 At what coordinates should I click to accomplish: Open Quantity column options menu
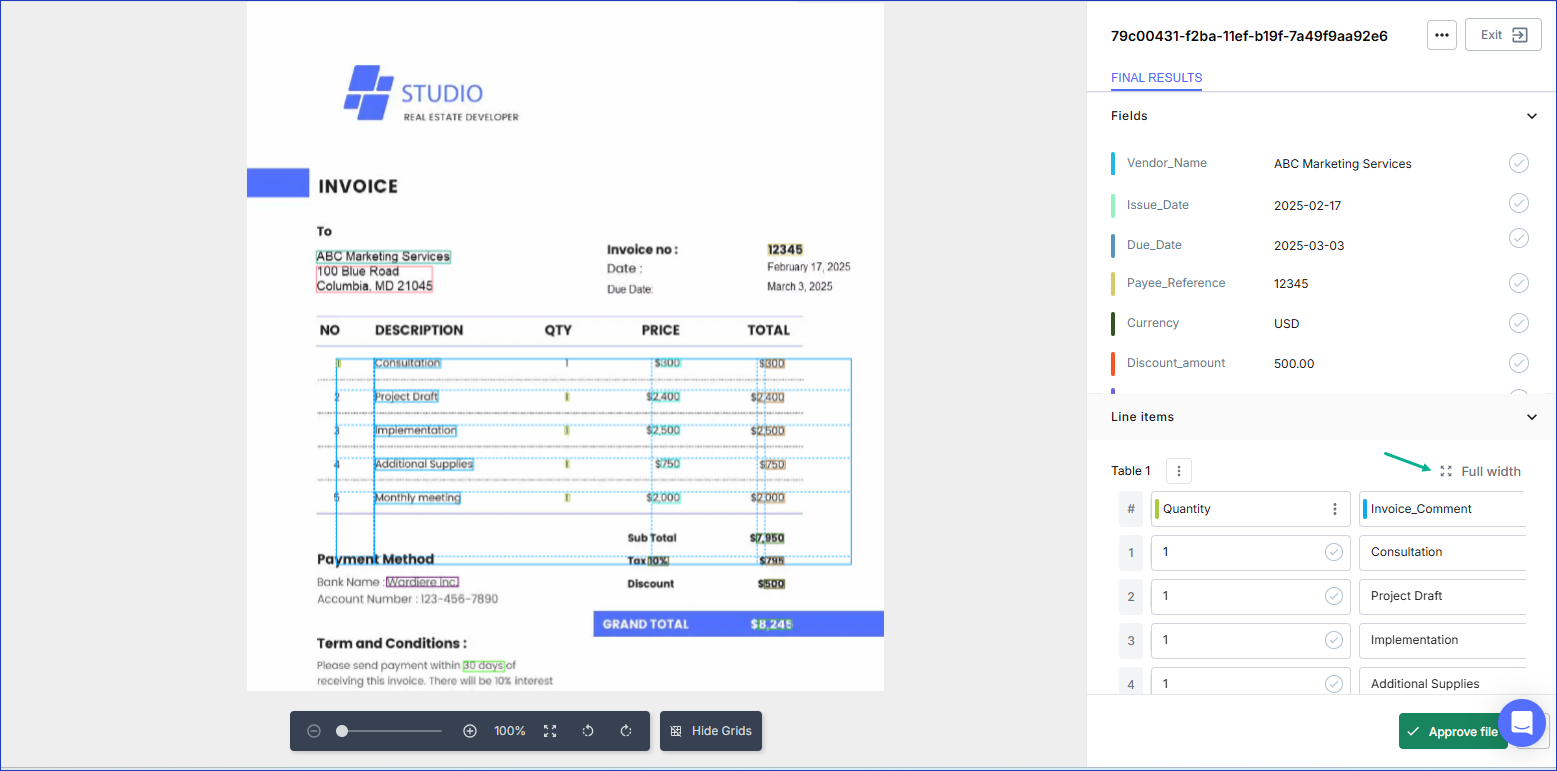pos(1334,509)
